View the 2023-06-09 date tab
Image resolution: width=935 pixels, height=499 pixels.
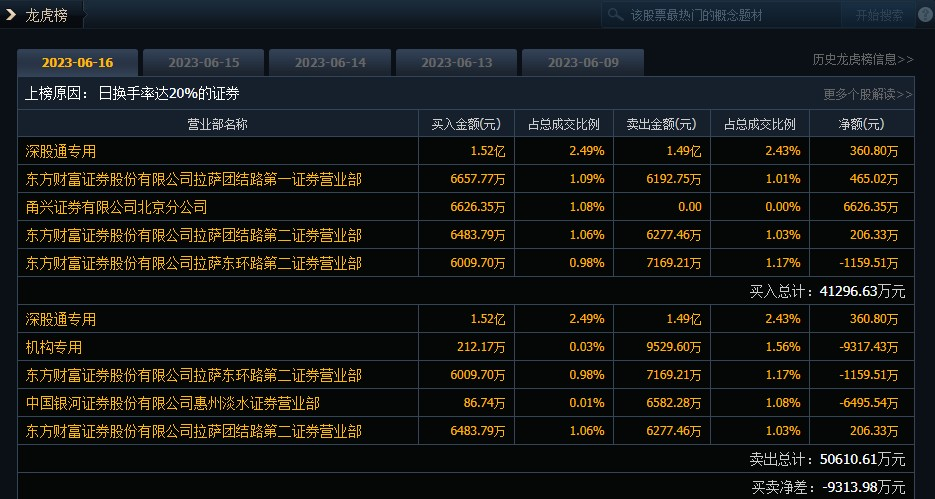583,62
